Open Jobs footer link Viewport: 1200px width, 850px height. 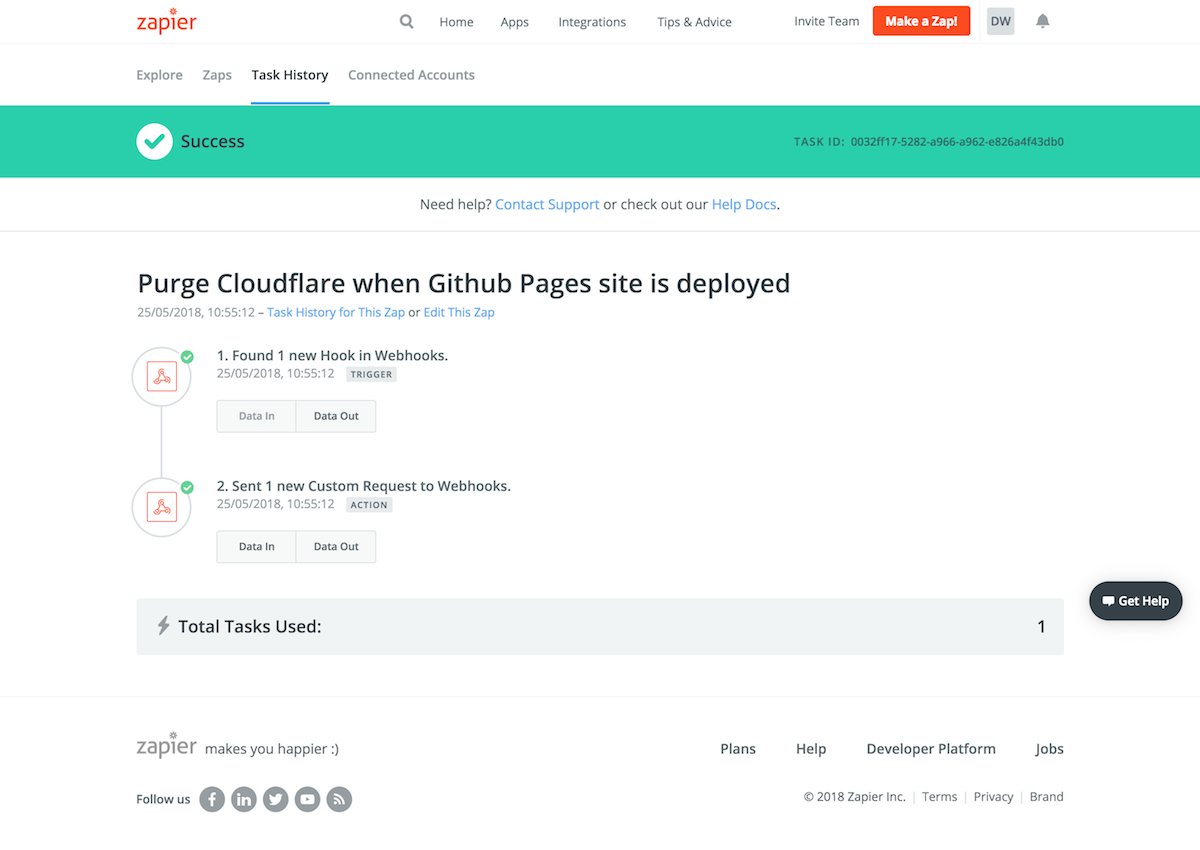click(1050, 749)
